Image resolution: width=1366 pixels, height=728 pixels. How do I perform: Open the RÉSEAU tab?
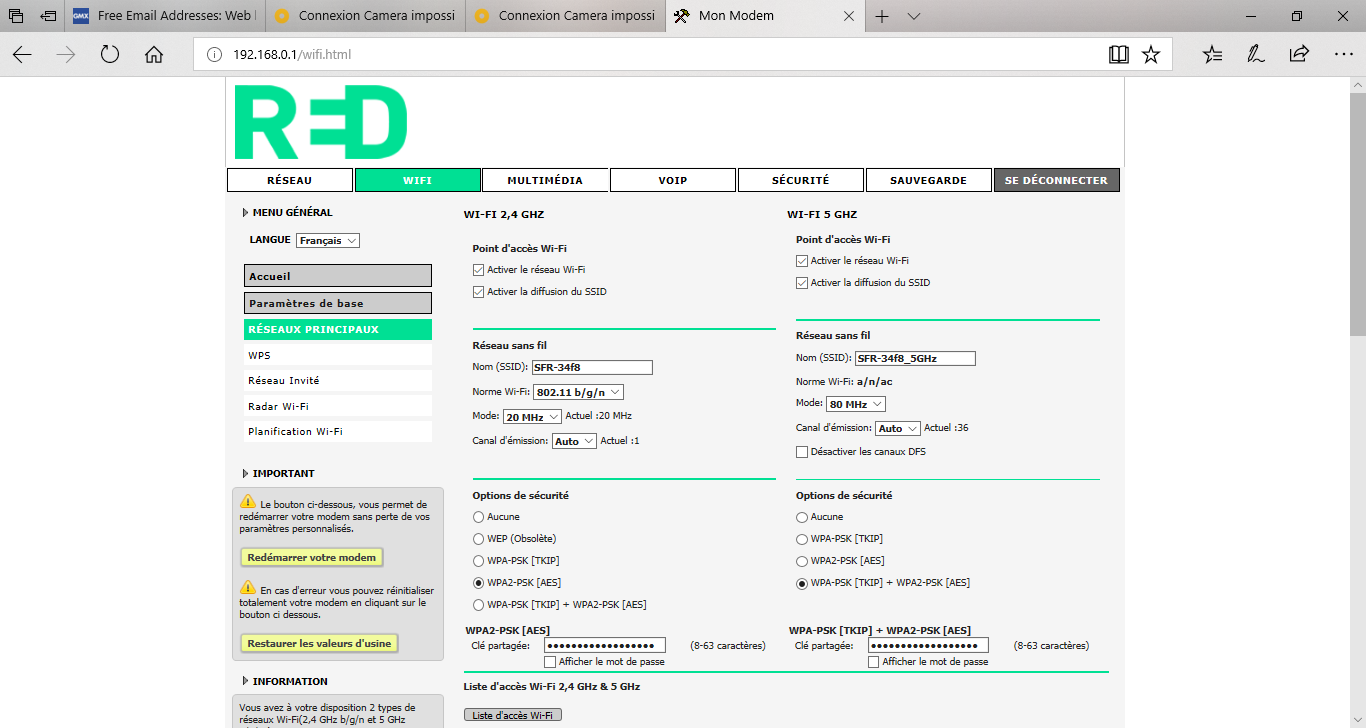click(x=289, y=180)
